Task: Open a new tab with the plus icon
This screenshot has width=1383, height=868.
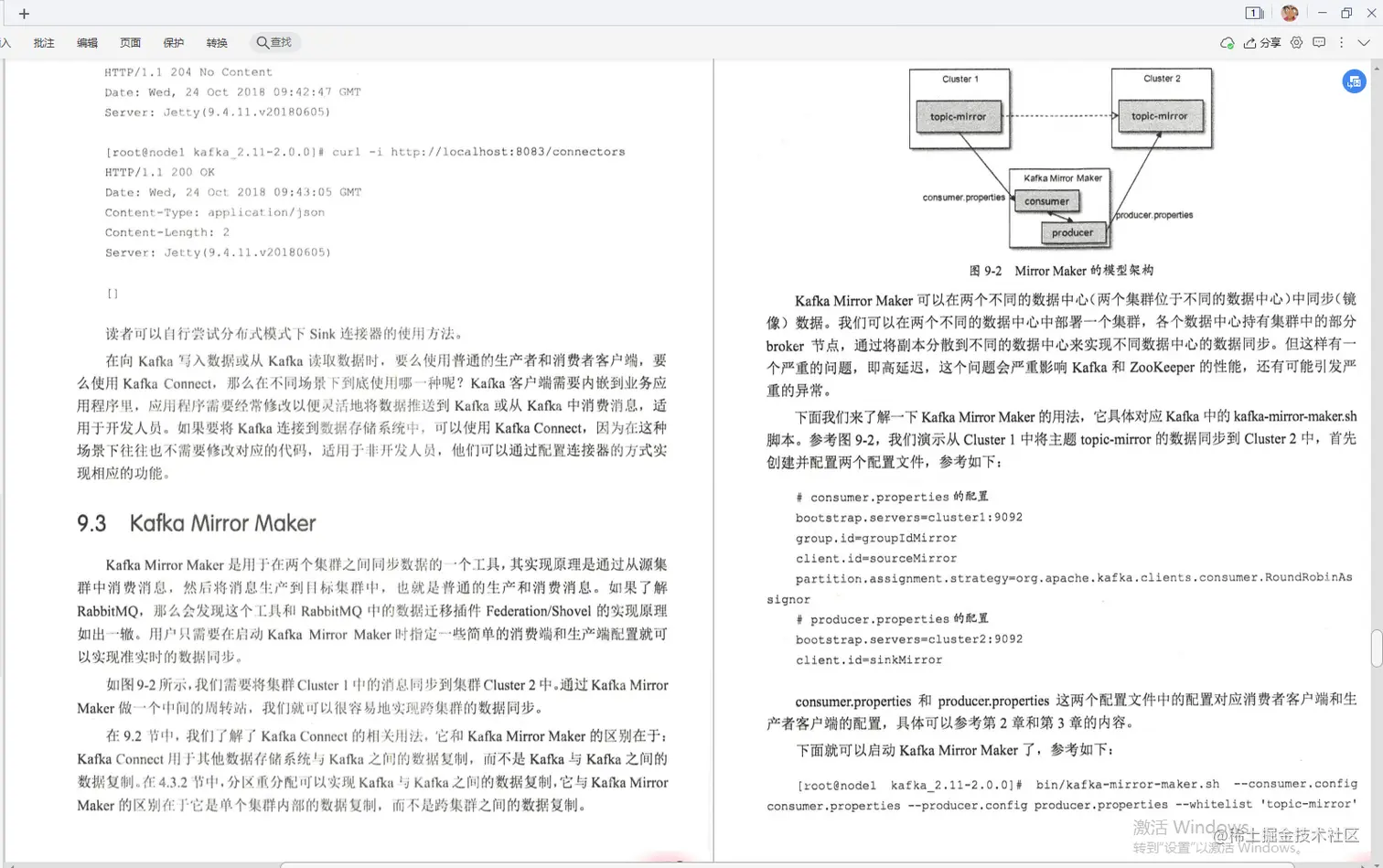Action: point(24,14)
